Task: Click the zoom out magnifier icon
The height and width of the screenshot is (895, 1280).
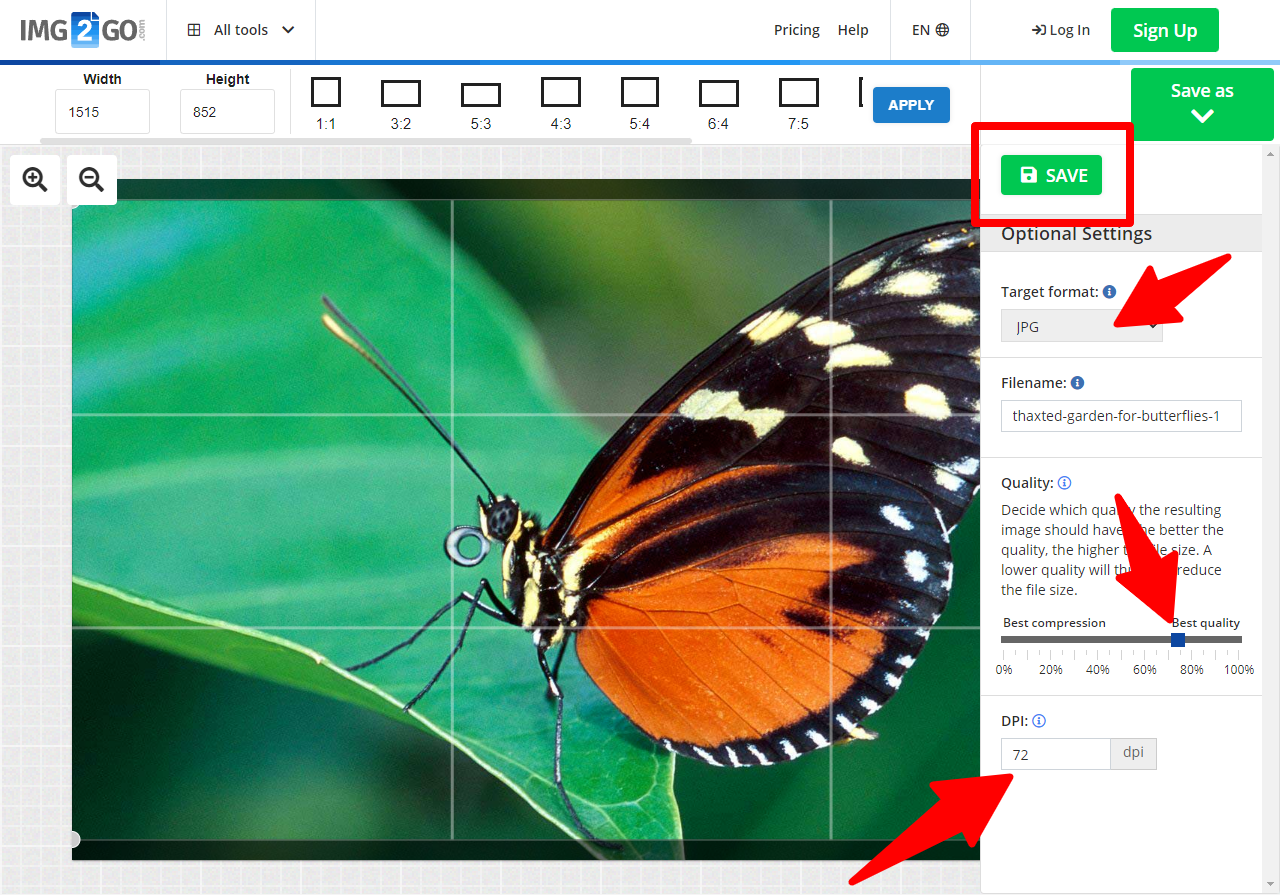Action: coord(92,180)
